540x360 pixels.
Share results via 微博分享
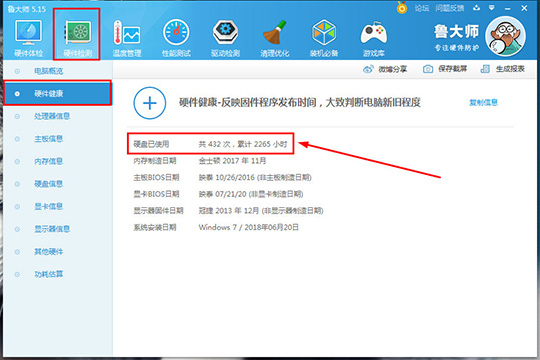point(385,69)
